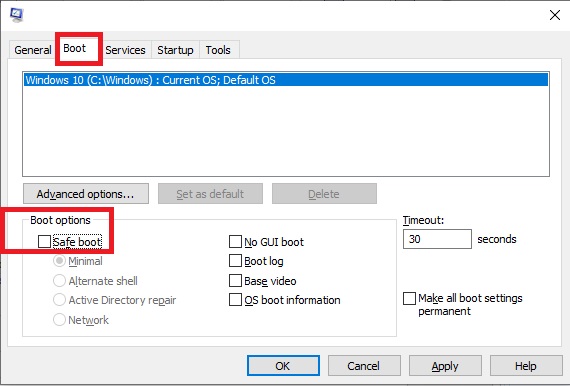This screenshot has height=386, width=570.
Task: Click the Delete button
Action: [324, 194]
